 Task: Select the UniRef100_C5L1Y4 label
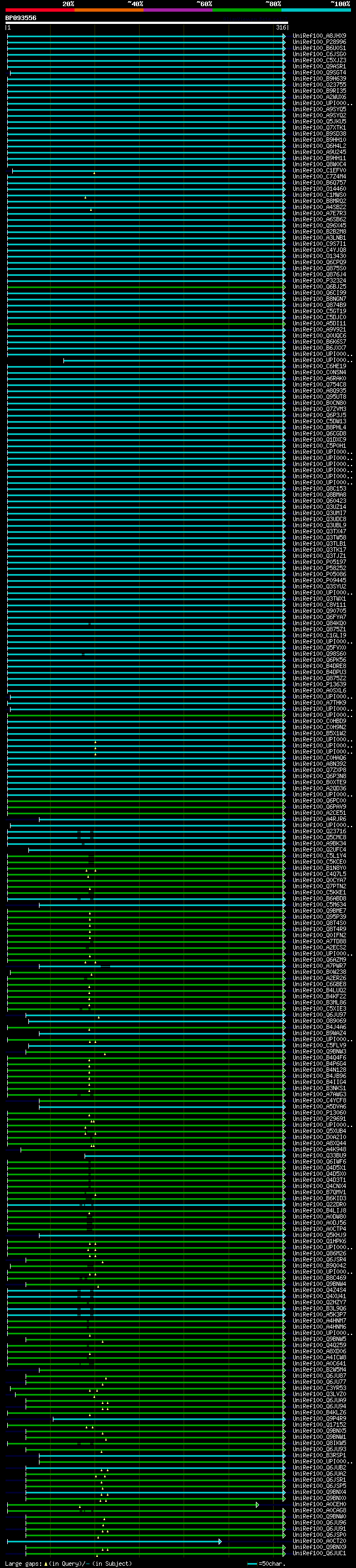[x=319, y=855]
